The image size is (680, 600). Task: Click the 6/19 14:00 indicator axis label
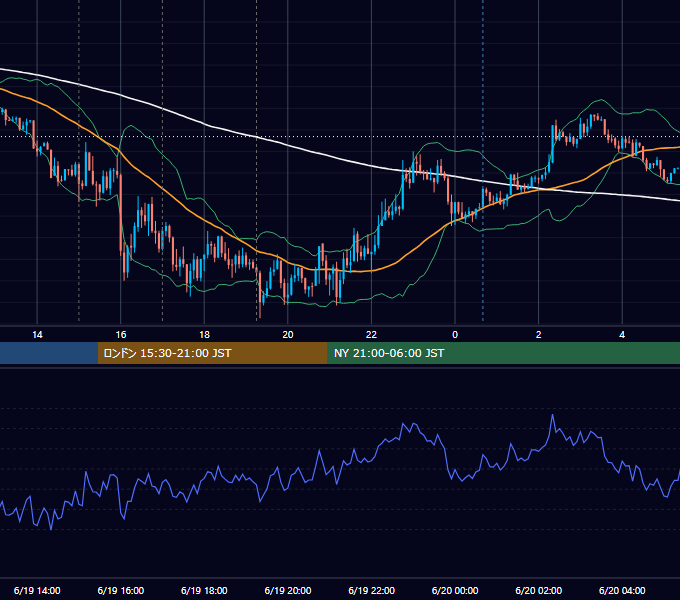point(37,590)
